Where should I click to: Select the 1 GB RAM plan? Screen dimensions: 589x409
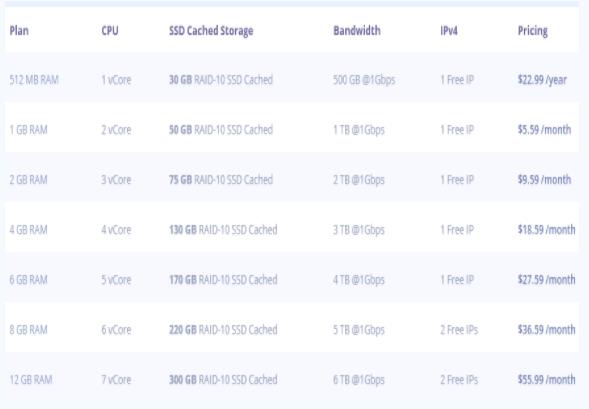click(x=28, y=130)
